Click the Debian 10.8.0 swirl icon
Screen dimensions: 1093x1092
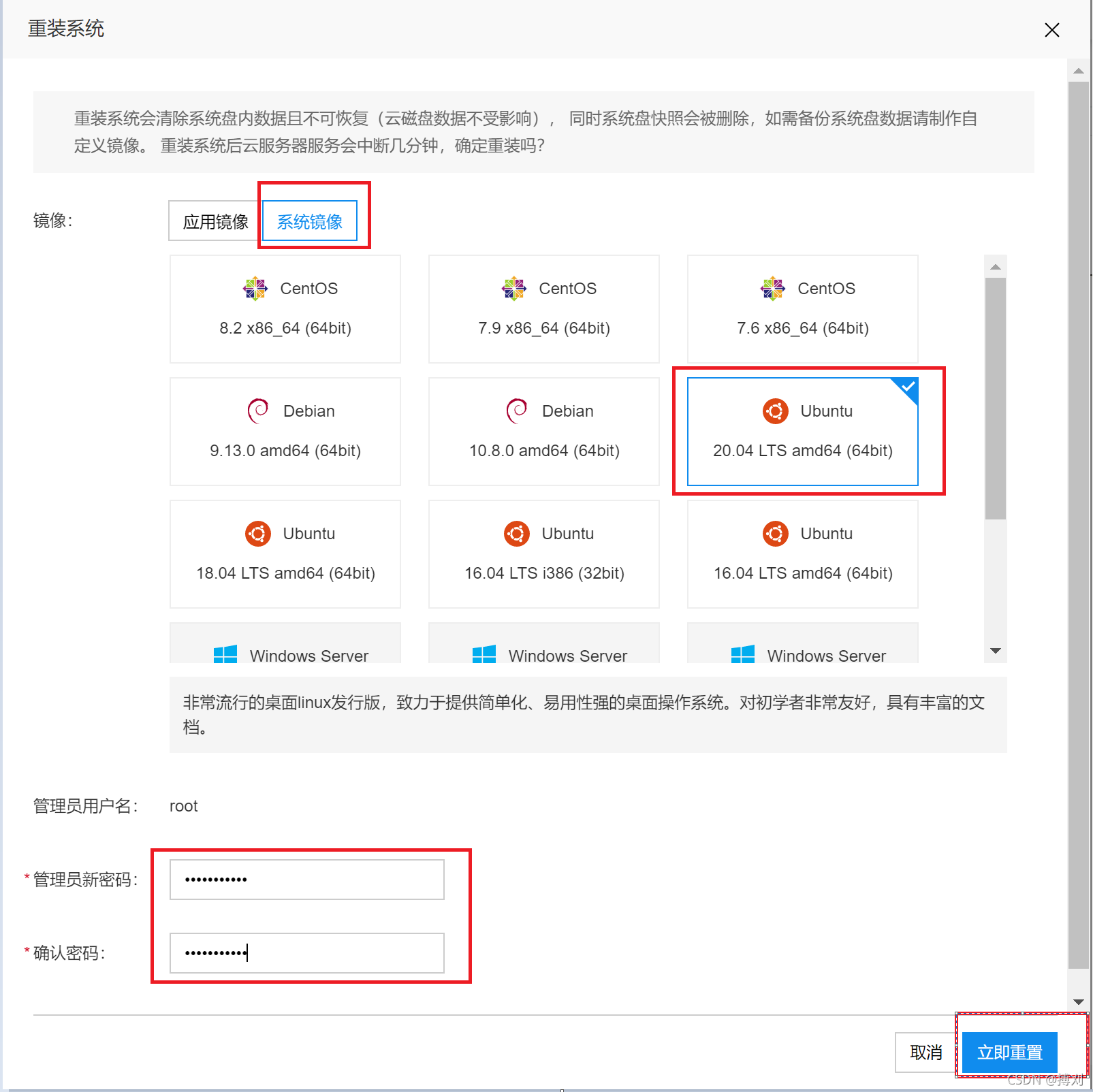coord(517,411)
